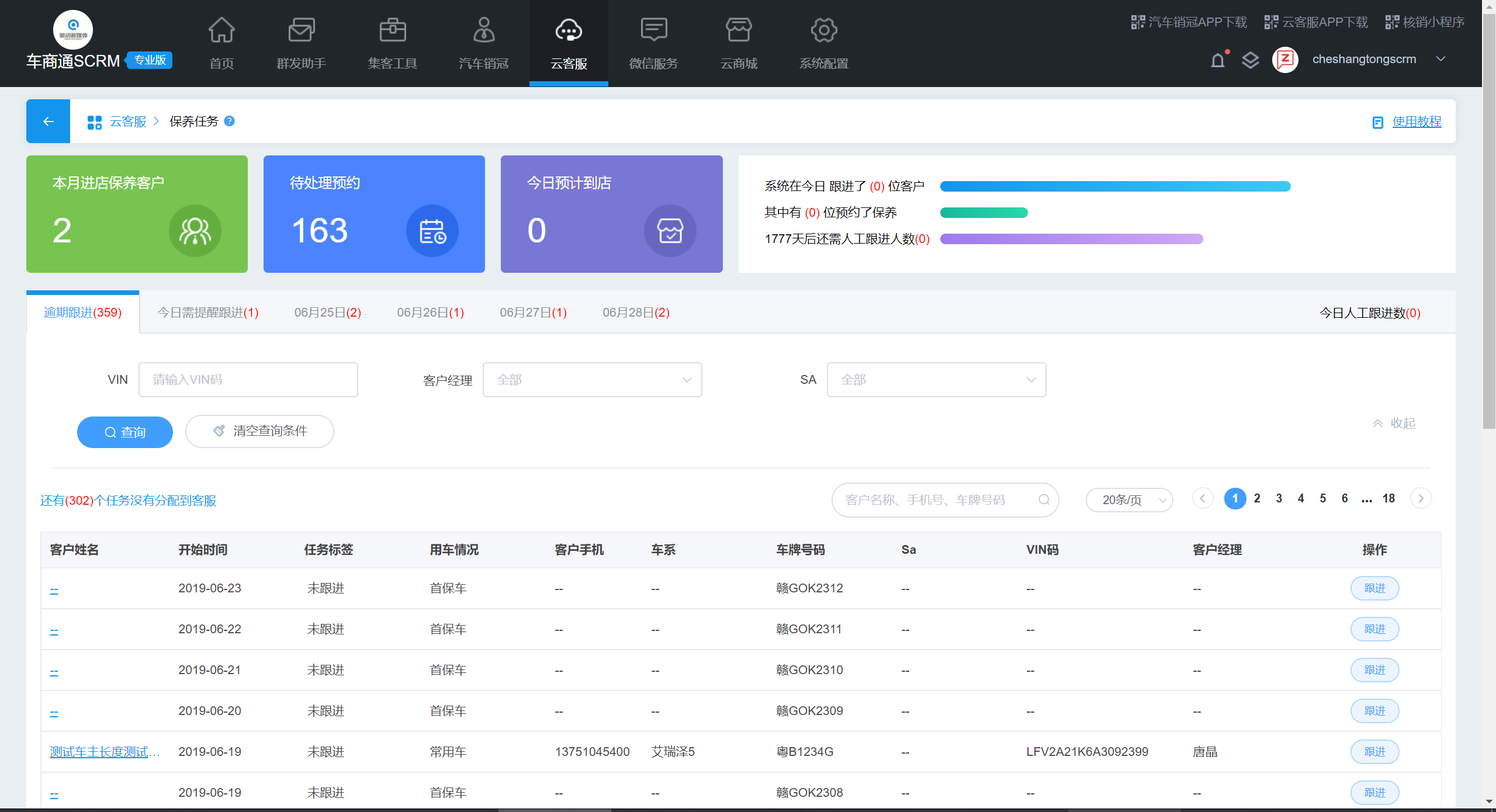Open 群发助手 envelope icon
The height and width of the screenshot is (812, 1496).
click(x=301, y=30)
